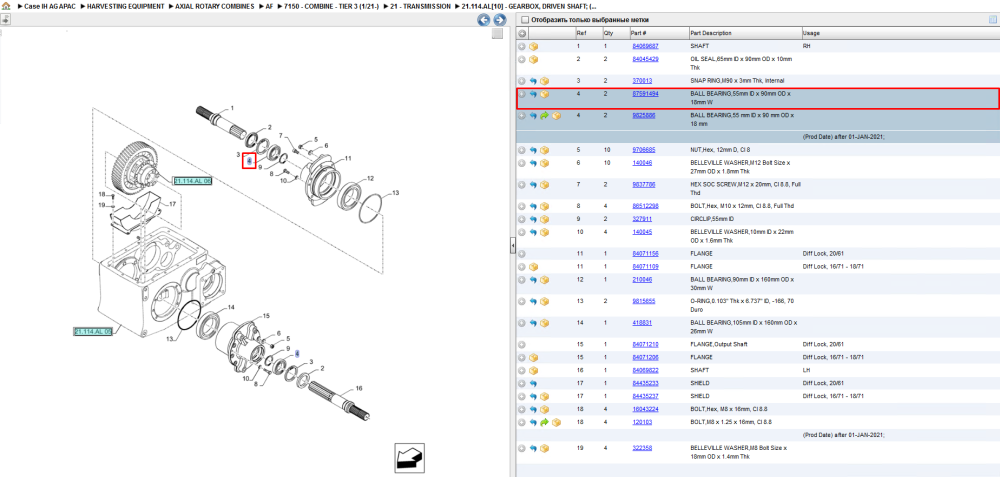Click the plus icon for part 9837786
The width and height of the screenshot is (1000, 477).
pyautogui.click(x=522, y=185)
